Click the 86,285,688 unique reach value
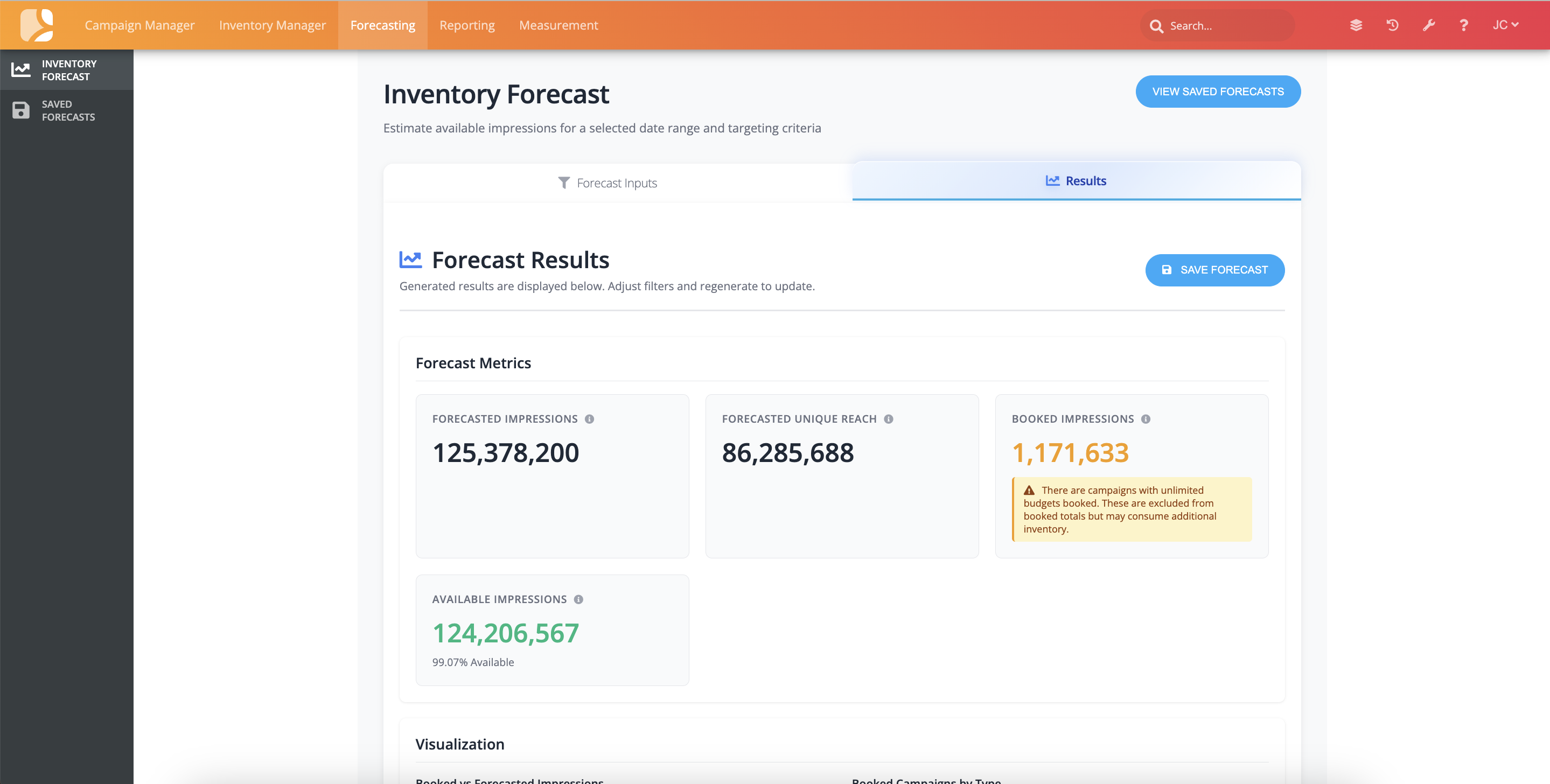This screenshot has height=784, width=1550. point(787,452)
